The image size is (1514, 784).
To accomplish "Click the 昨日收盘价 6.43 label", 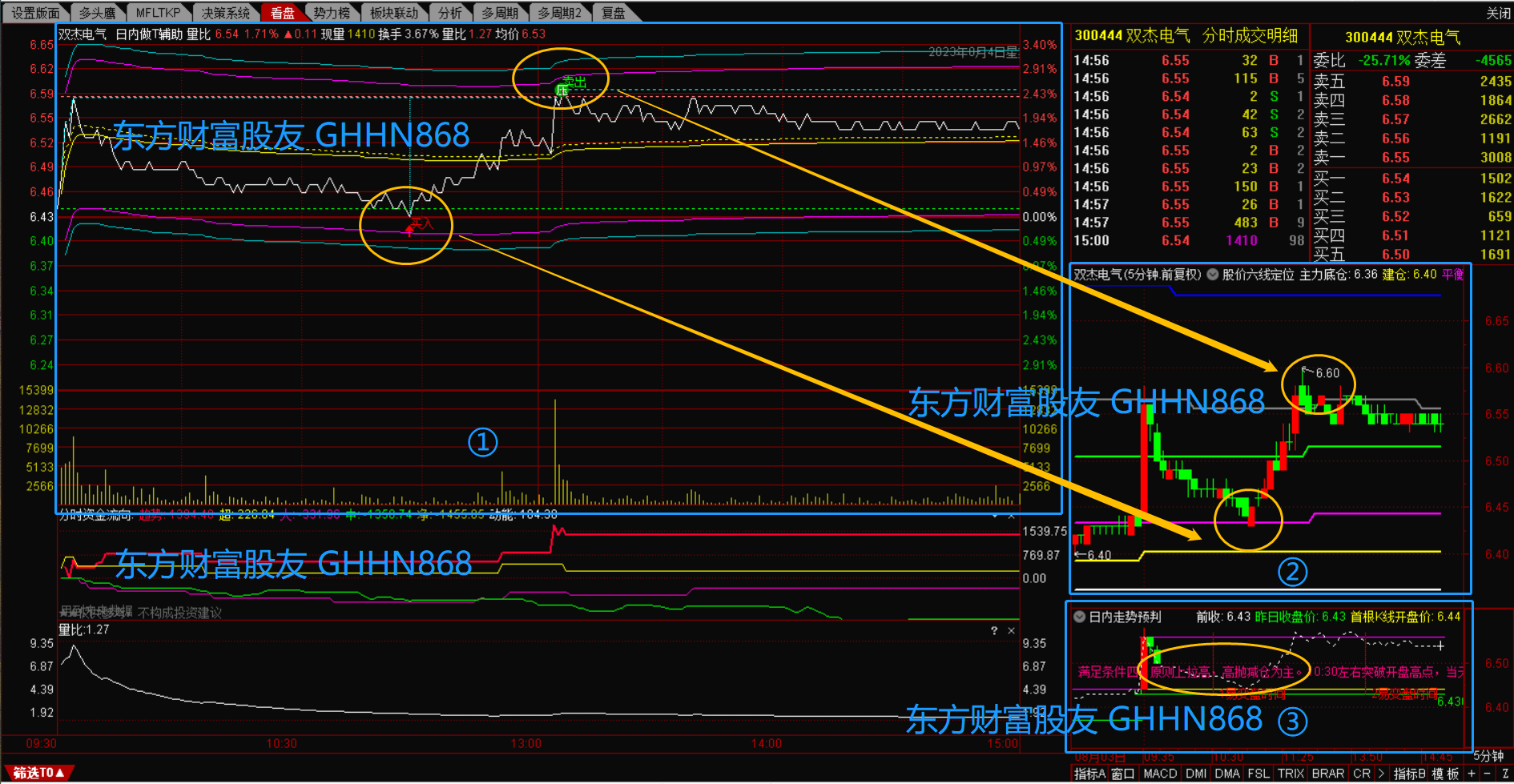I will tap(1299, 617).
